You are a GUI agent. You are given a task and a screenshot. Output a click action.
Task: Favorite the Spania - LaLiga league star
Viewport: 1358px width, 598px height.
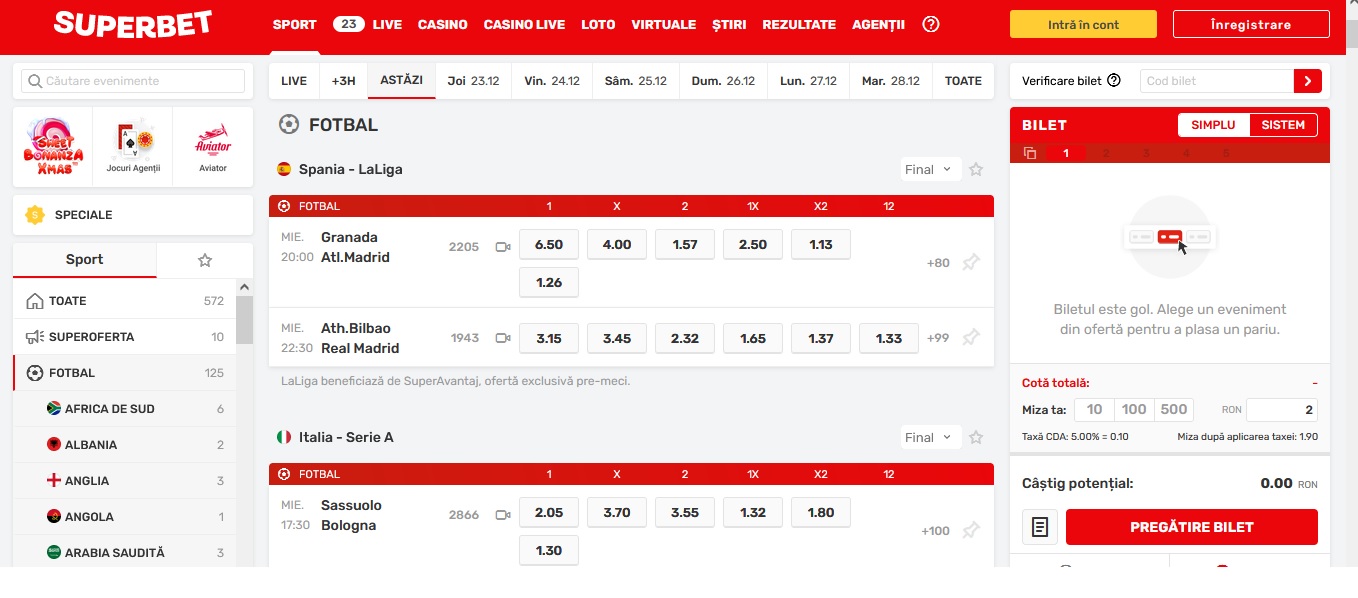pos(976,170)
